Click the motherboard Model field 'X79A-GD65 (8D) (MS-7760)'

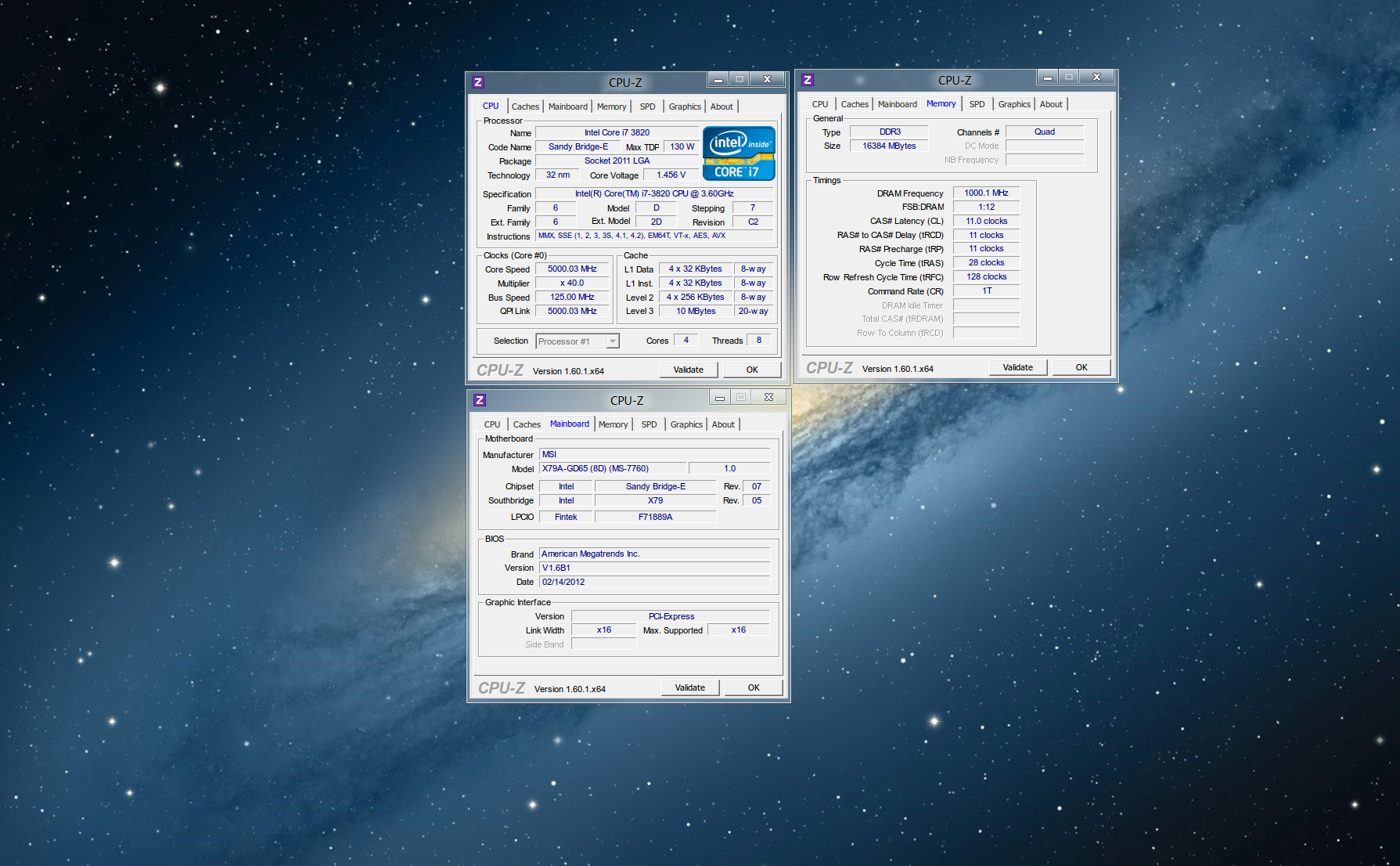(x=613, y=468)
